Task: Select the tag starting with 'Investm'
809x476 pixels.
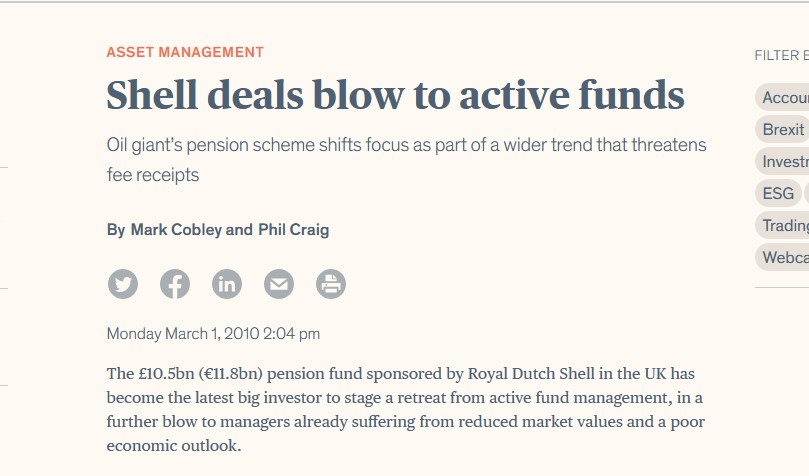Action: click(x=784, y=161)
